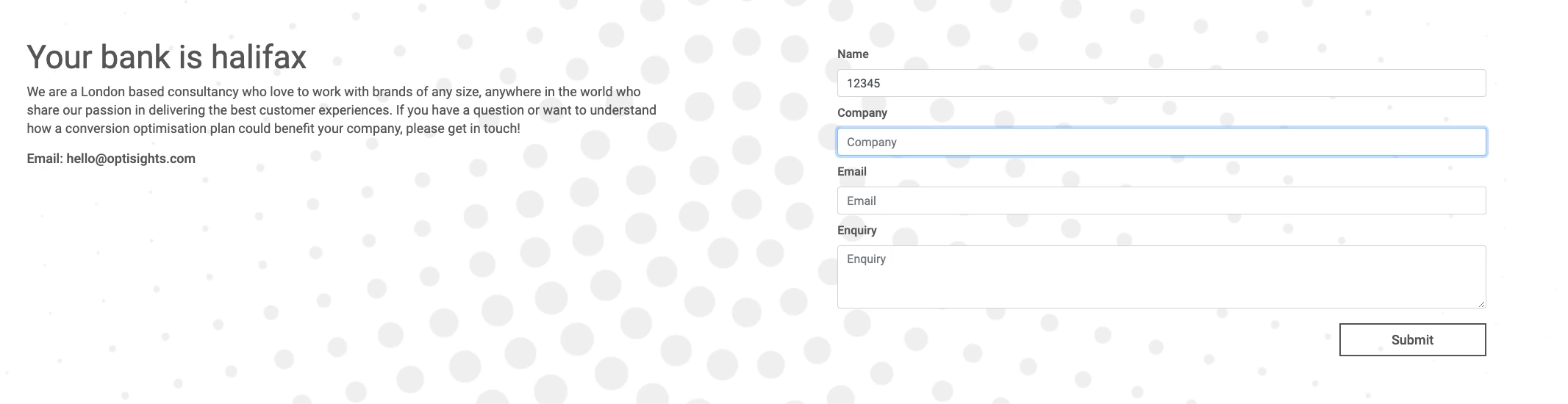Viewport: 1568px width, 404px height.
Task: Click the London based consultancy paragraph
Action: (x=342, y=110)
